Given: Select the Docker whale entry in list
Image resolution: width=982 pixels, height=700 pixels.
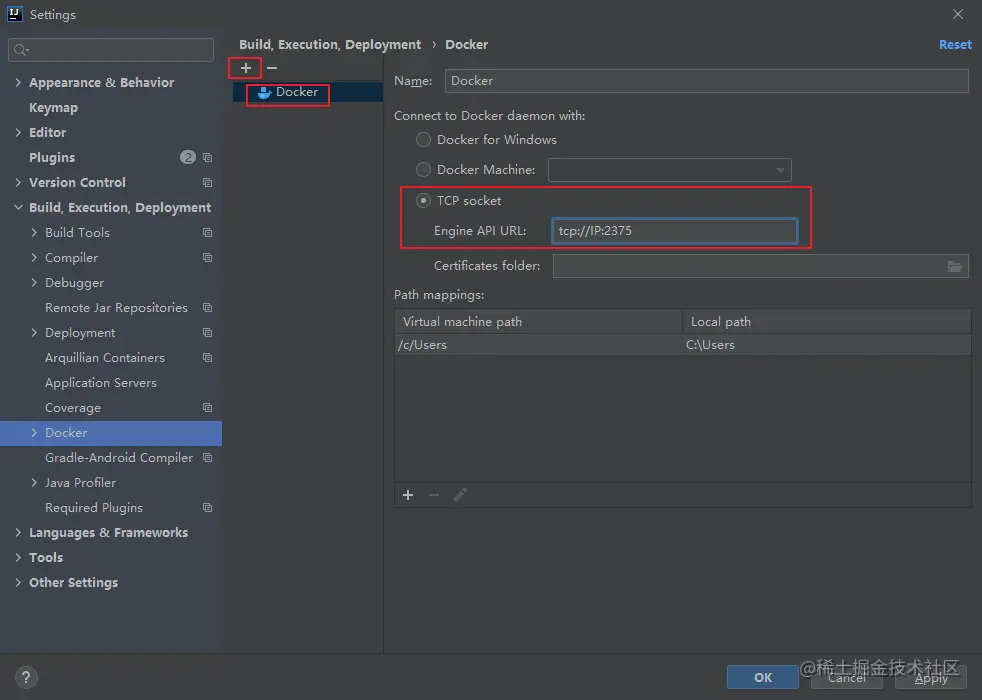Looking at the screenshot, I should click(288, 92).
